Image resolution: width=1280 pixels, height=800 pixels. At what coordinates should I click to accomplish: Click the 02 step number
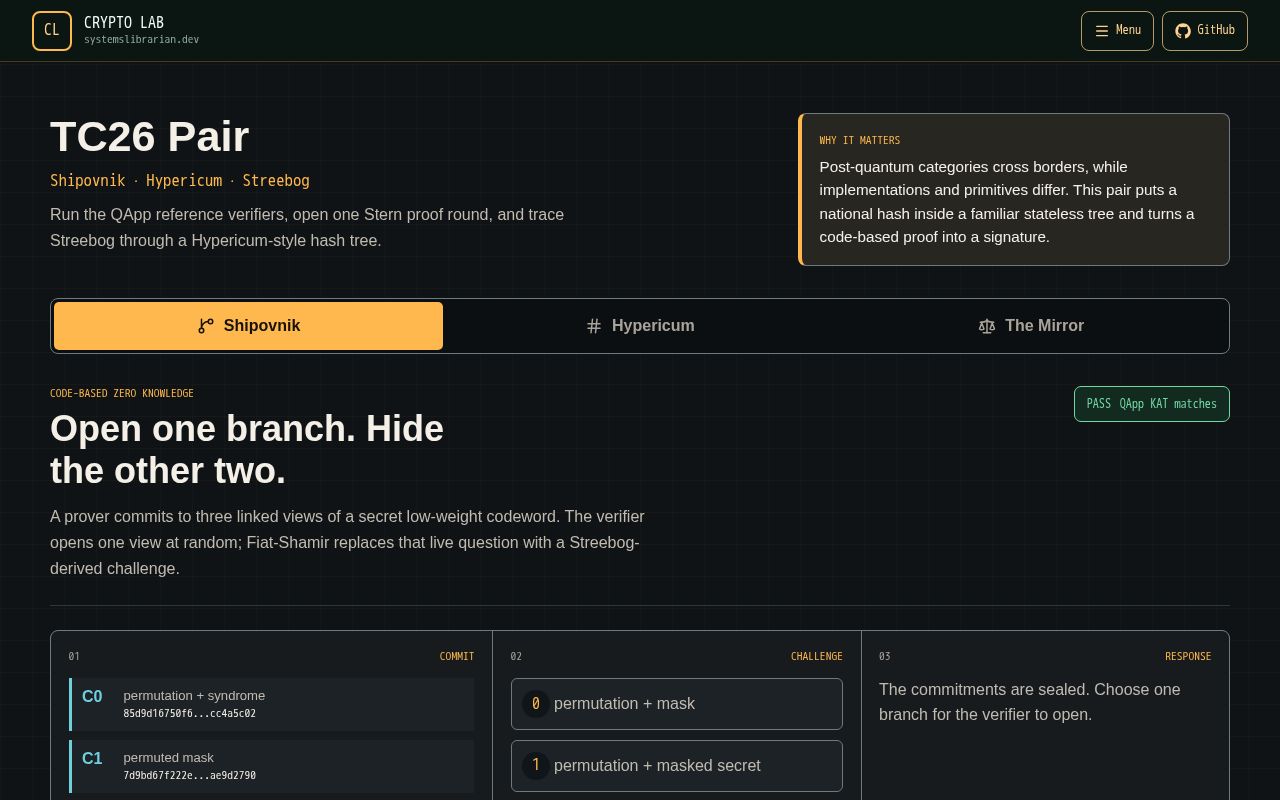[x=516, y=657]
